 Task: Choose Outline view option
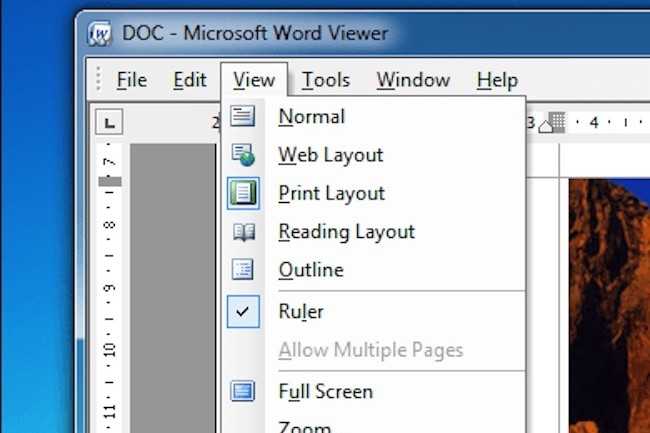click(x=373, y=270)
